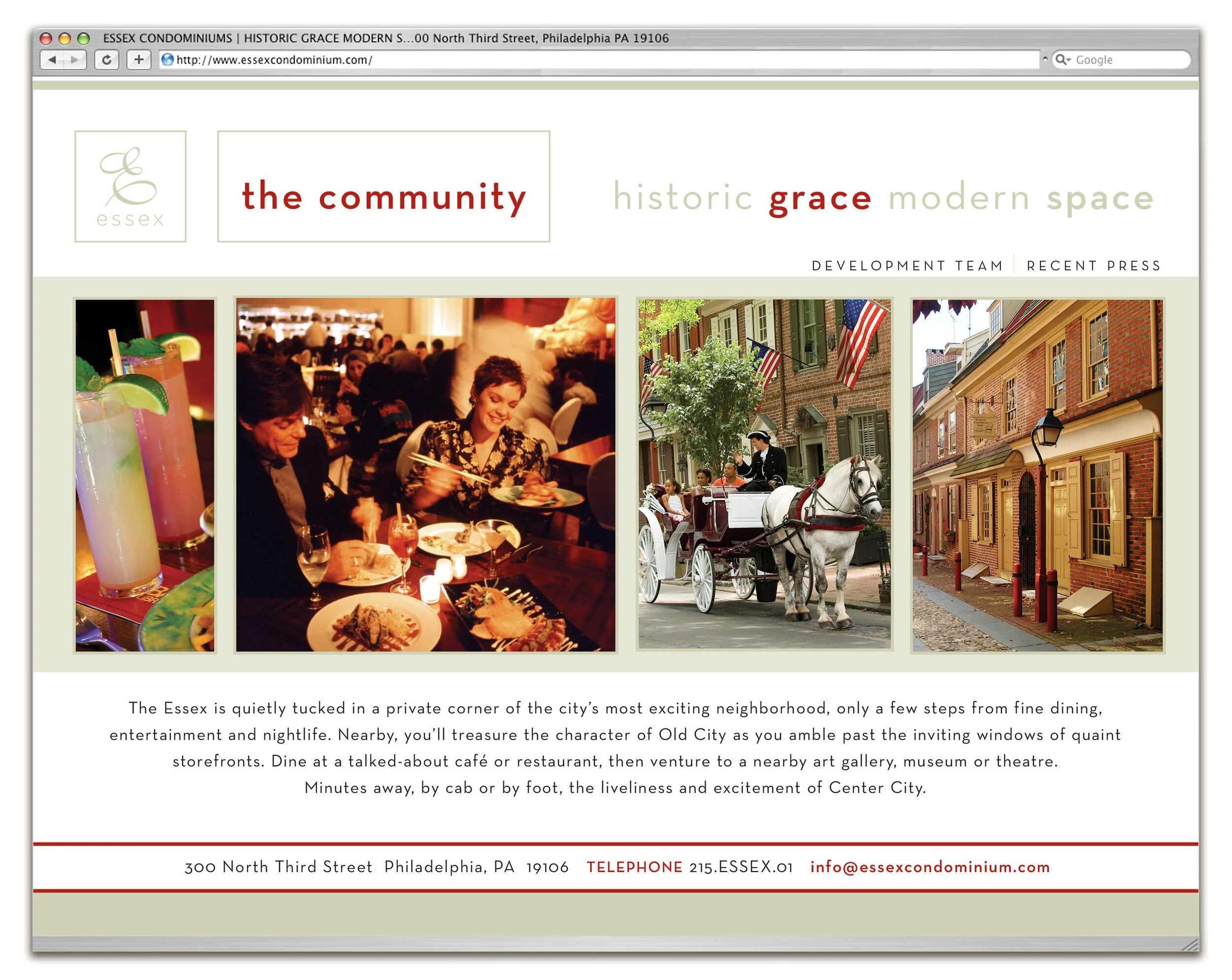The width and height of the screenshot is (1232, 980).
Task: Select the cocktail drinks photo
Action: pyautogui.click(x=145, y=475)
